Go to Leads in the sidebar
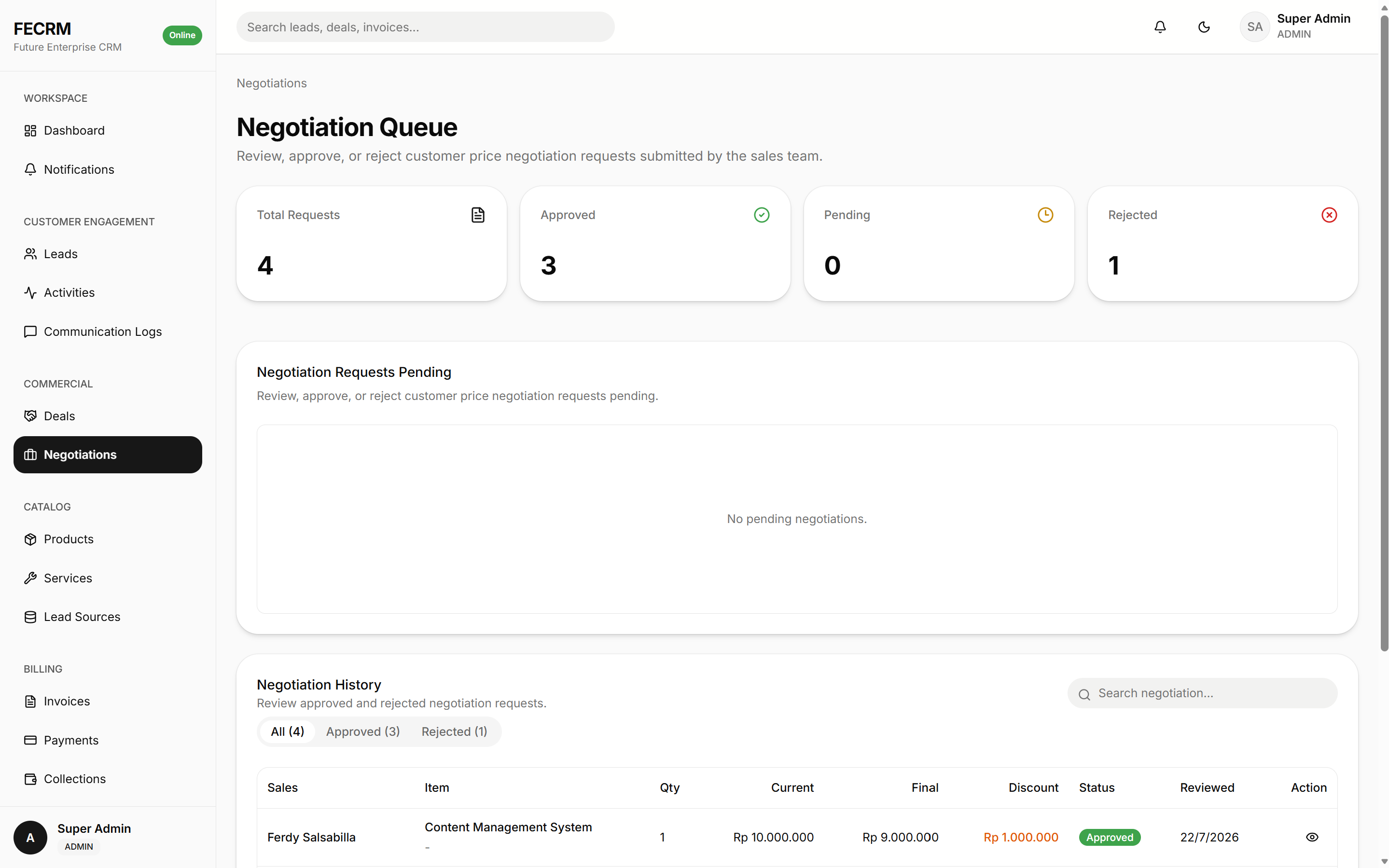The width and height of the screenshot is (1389, 868). click(108, 254)
